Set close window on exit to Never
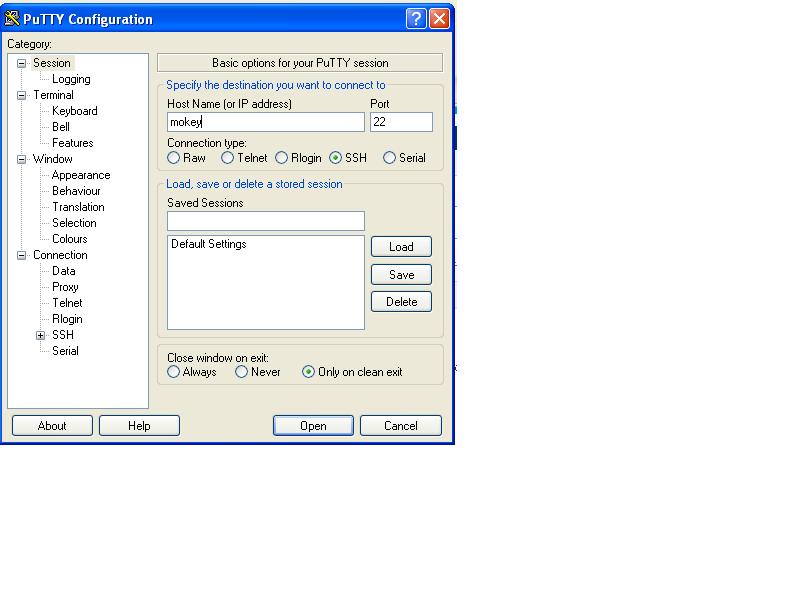This screenshot has height=600, width=800. [x=242, y=372]
